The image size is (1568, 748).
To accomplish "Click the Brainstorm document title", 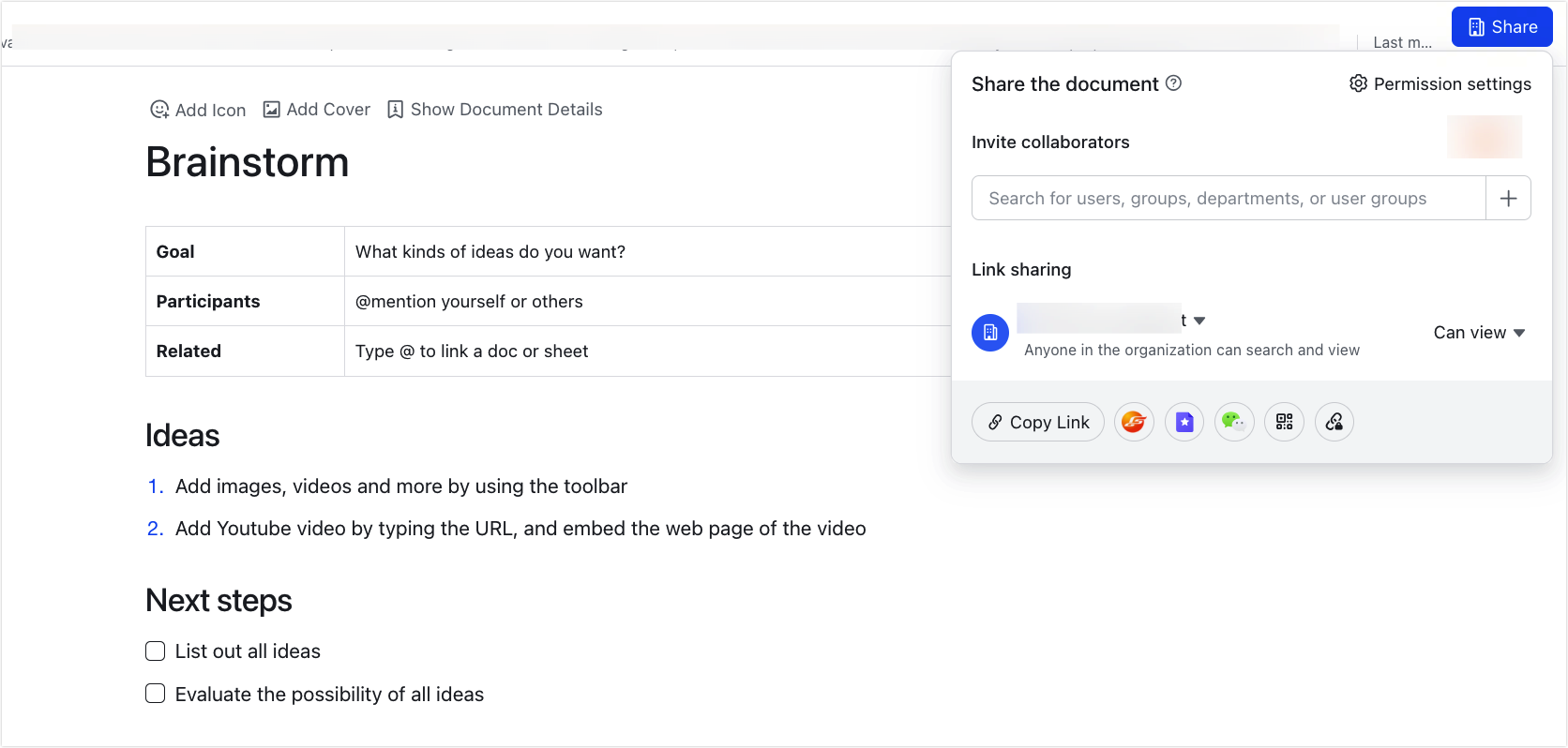I will (x=248, y=162).
